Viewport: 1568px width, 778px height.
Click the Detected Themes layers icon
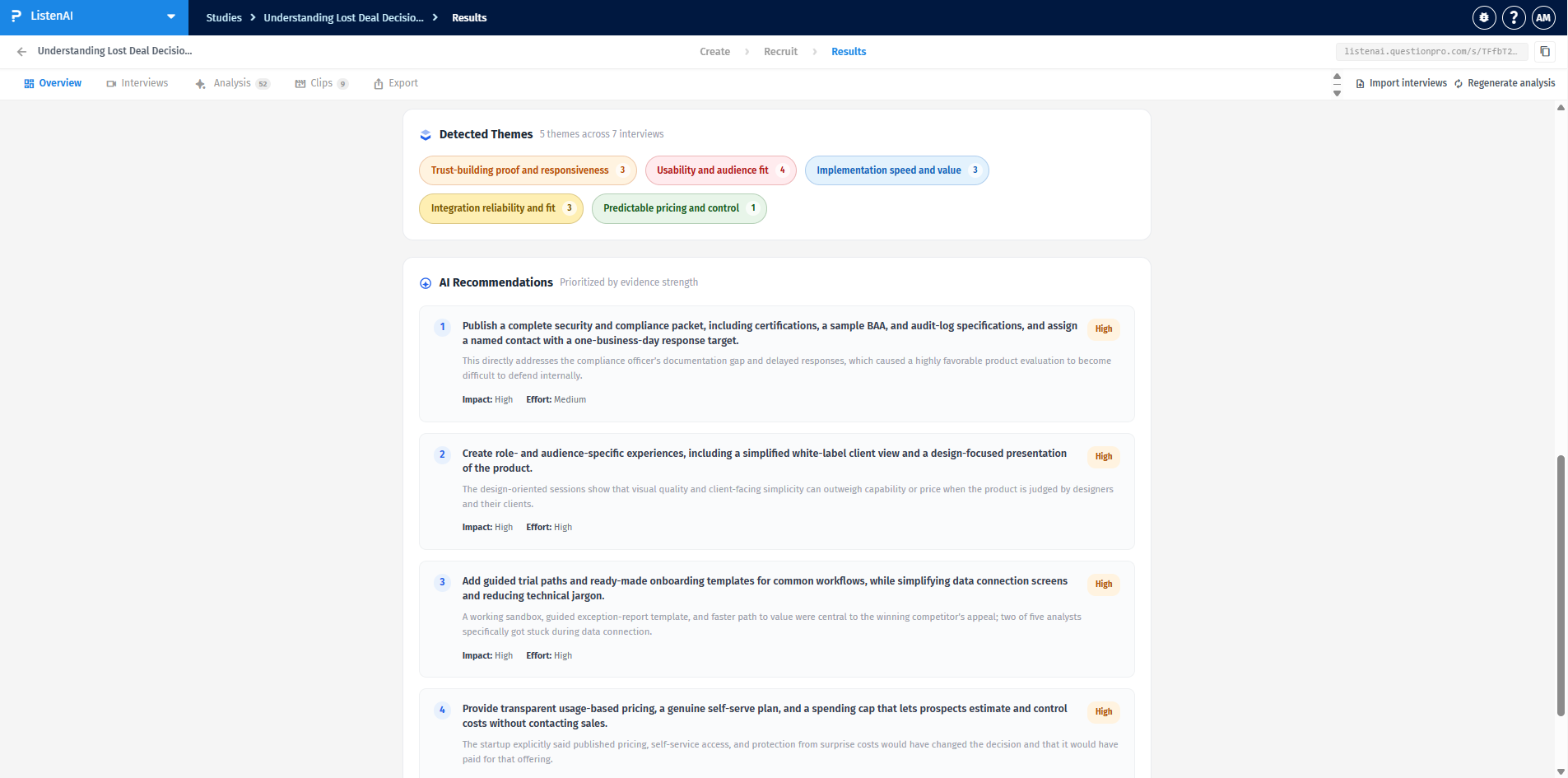tap(426, 135)
